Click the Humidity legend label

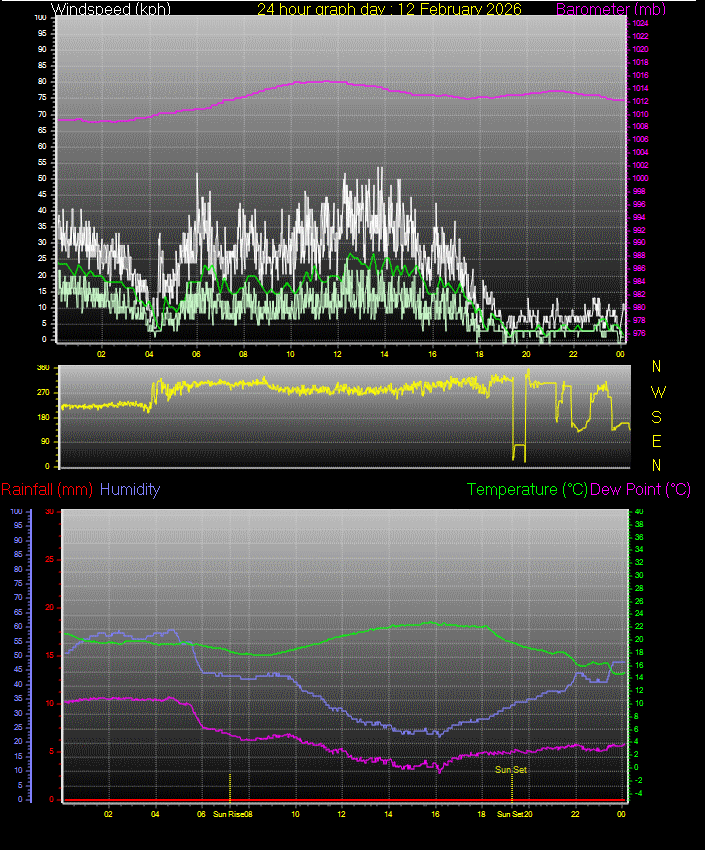130,490
